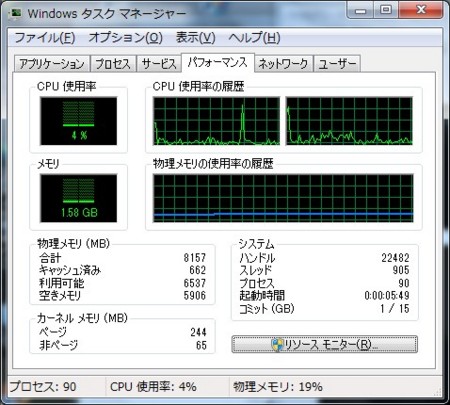Click the 利用可能 value 6537
This screenshot has width=450, height=405.
coord(195,283)
